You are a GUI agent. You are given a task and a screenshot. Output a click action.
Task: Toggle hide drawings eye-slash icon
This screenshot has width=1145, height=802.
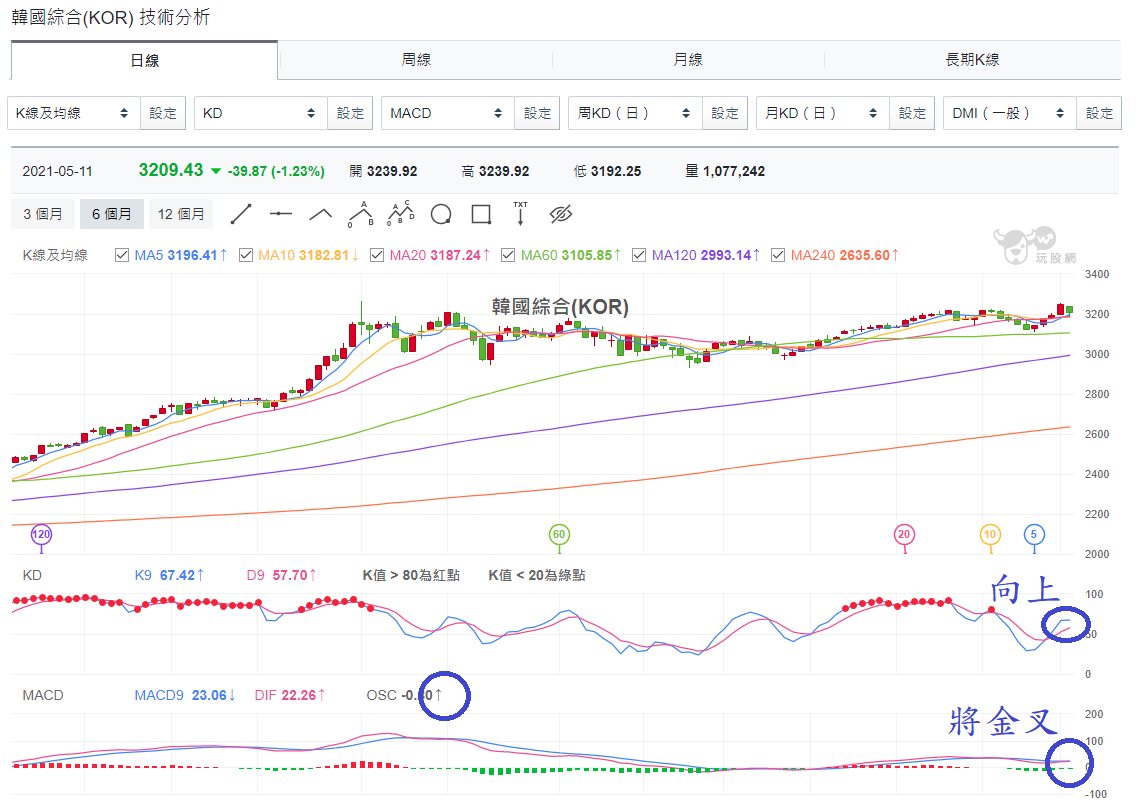(560, 214)
